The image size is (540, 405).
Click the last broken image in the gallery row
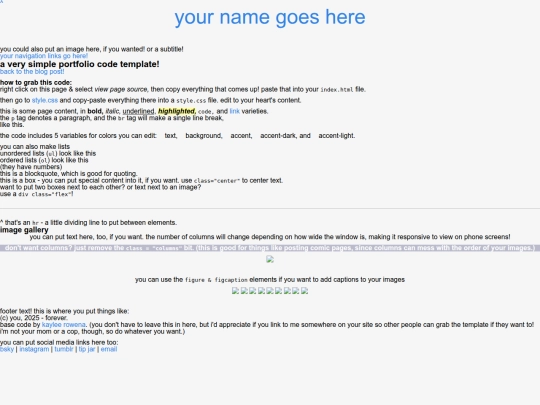(x=304, y=291)
